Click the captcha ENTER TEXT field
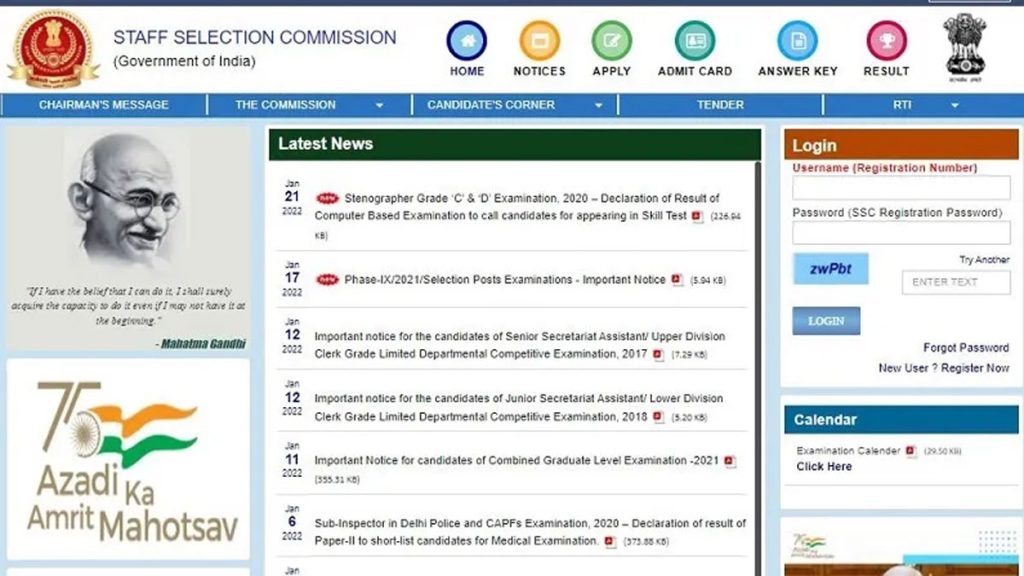The image size is (1024, 576). pyautogui.click(x=956, y=282)
